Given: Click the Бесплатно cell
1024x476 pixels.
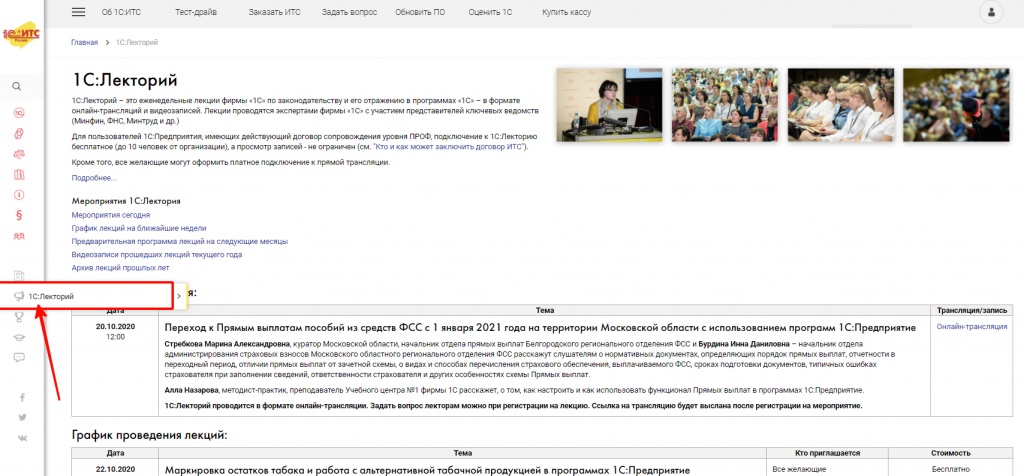Looking at the screenshot, I should pyautogui.click(x=951, y=469).
